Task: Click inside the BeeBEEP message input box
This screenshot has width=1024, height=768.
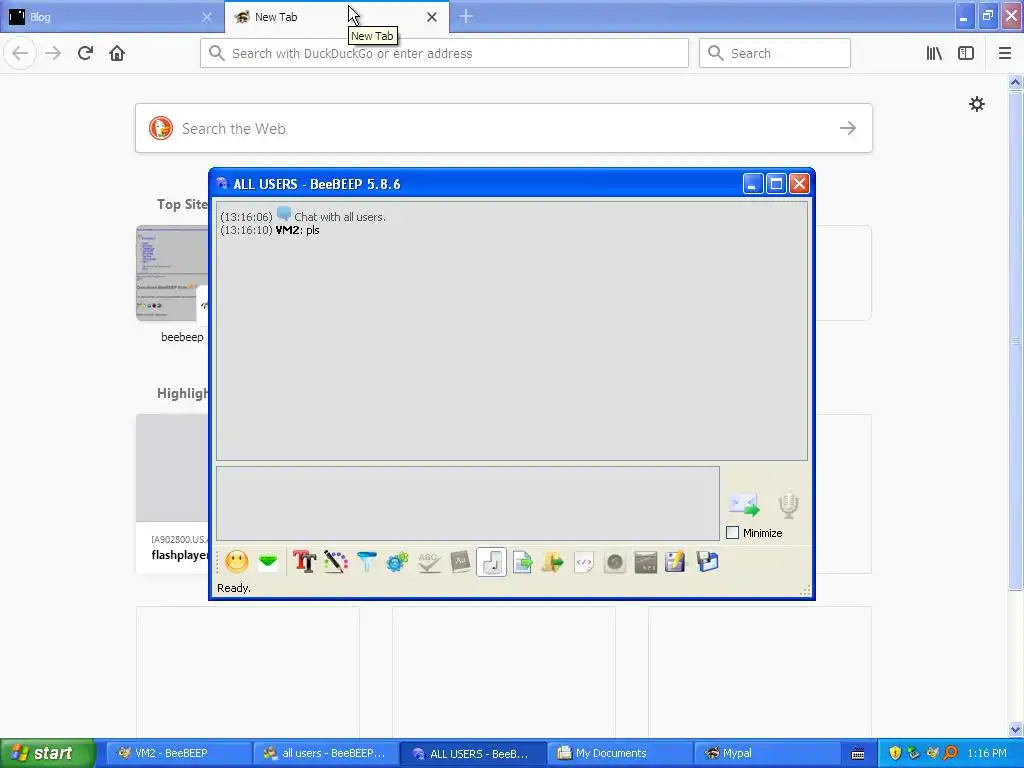Action: tap(468, 504)
